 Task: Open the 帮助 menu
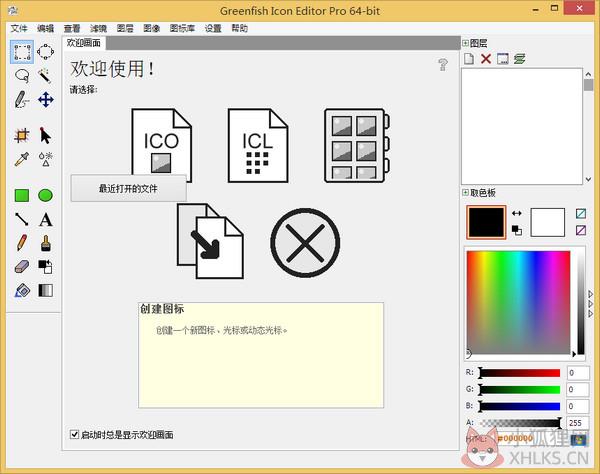(x=240, y=28)
